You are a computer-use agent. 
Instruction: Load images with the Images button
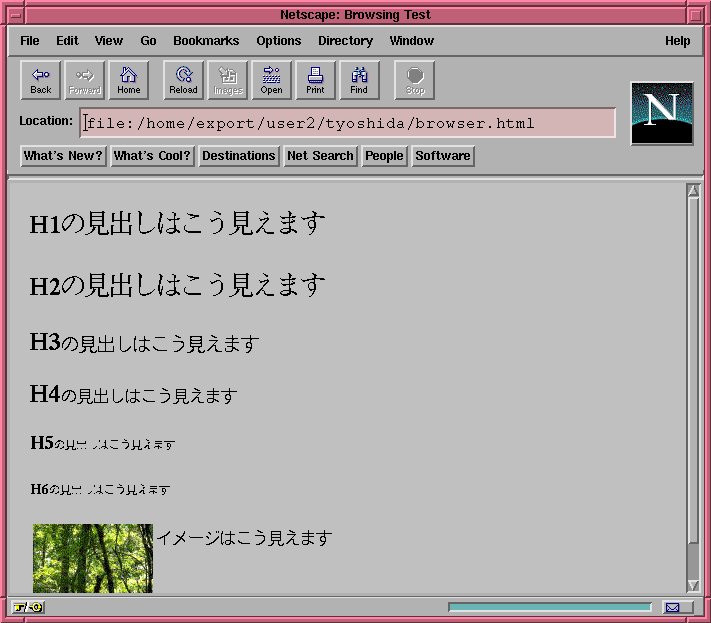pyautogui.click(x=228, y=80)
